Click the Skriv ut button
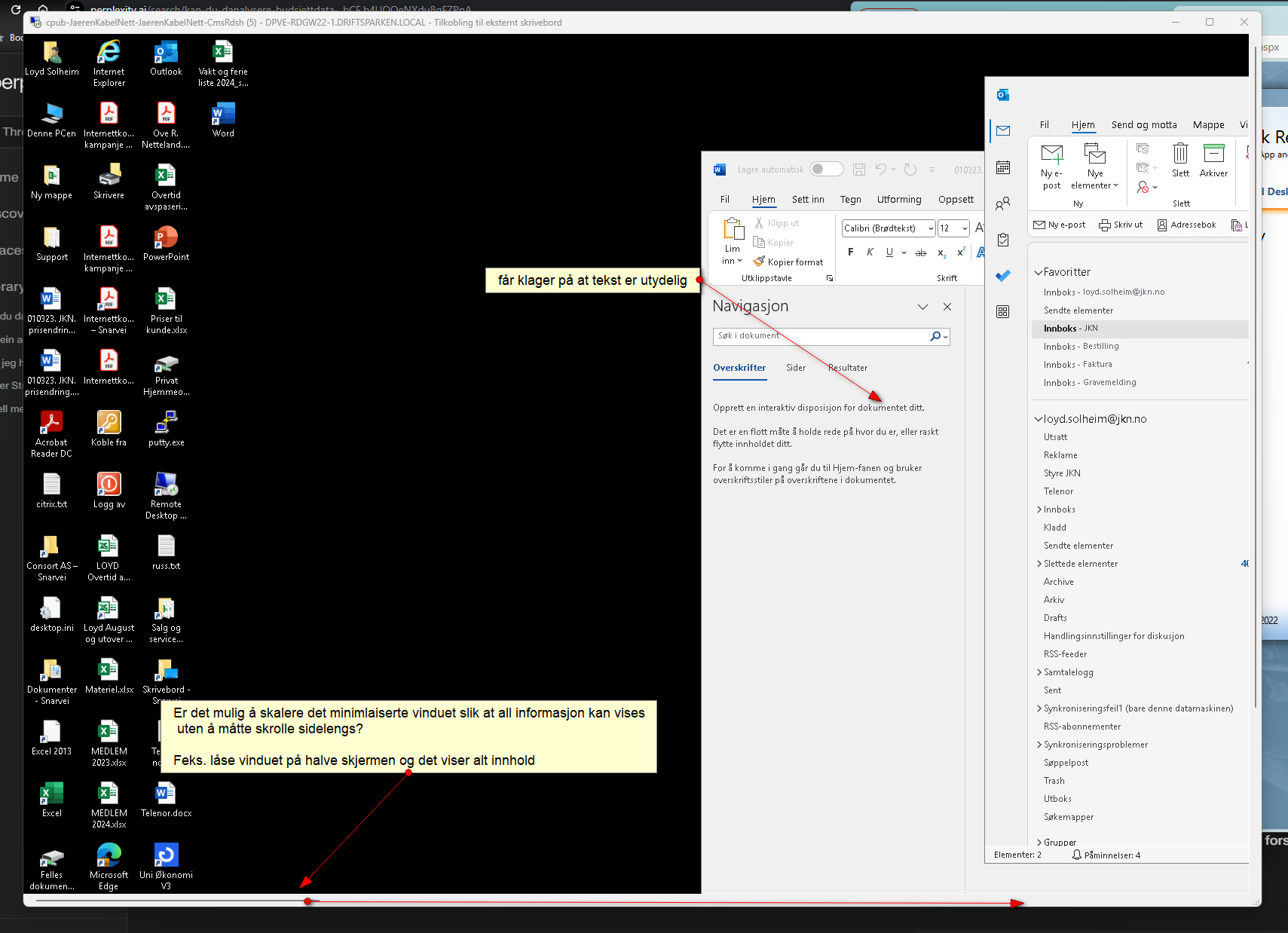Viewport: 1288px width, 933px height. tap(1121, 225)
